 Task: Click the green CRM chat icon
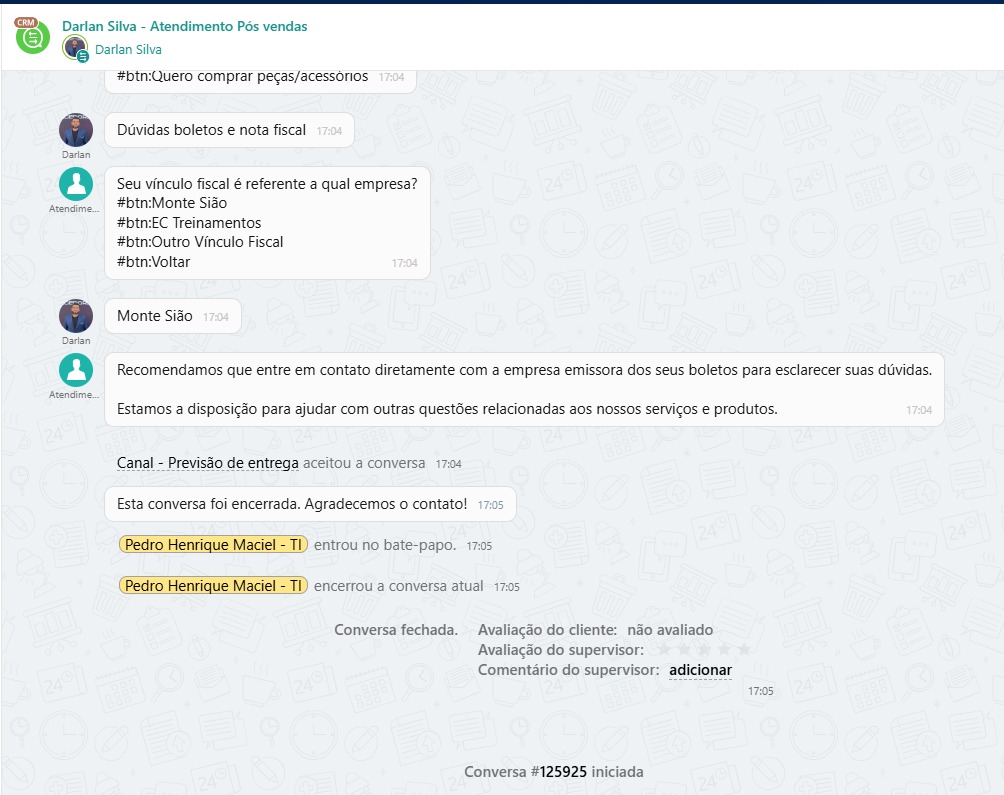click(x=32, y=37)
